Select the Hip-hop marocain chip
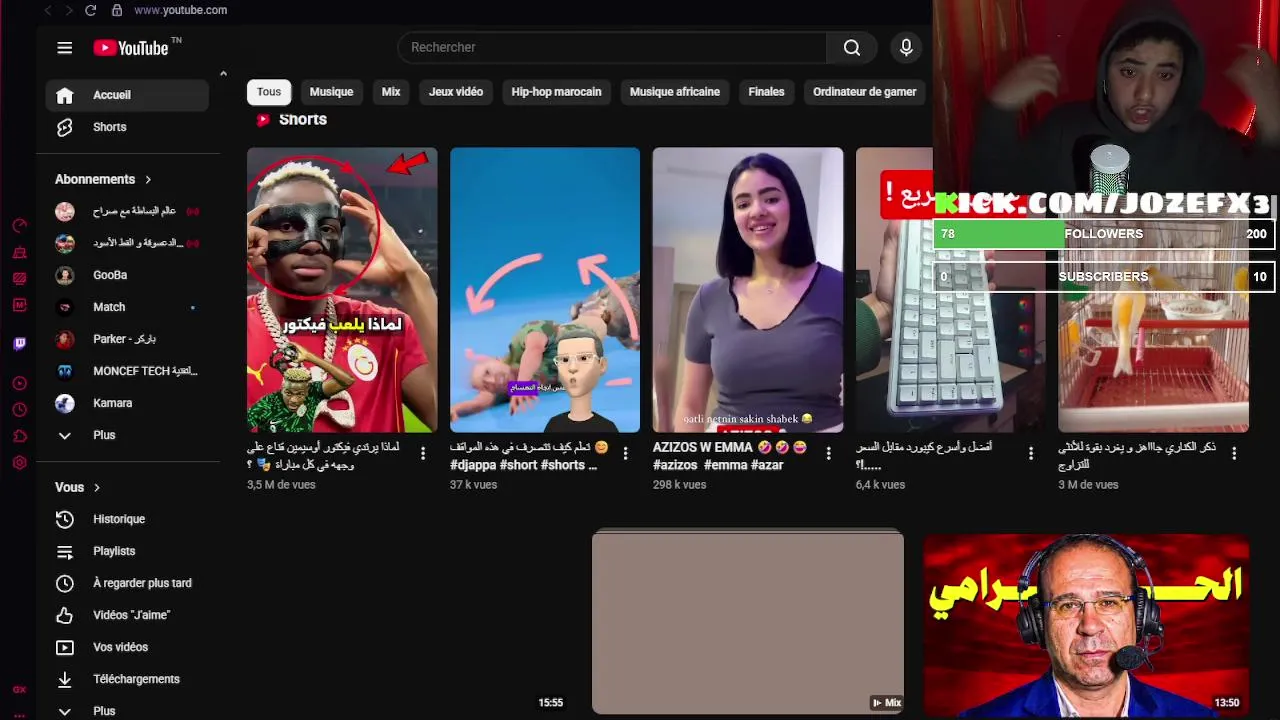Viewport: 1280px width, 720px height. 556,92
